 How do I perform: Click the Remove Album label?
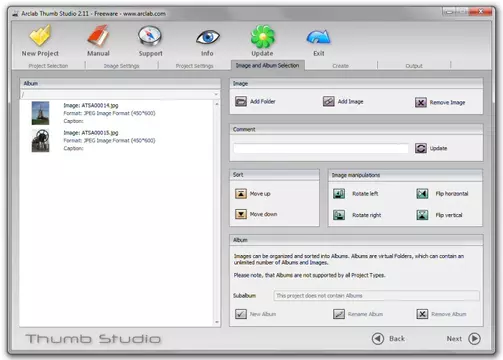pos(449,314)
